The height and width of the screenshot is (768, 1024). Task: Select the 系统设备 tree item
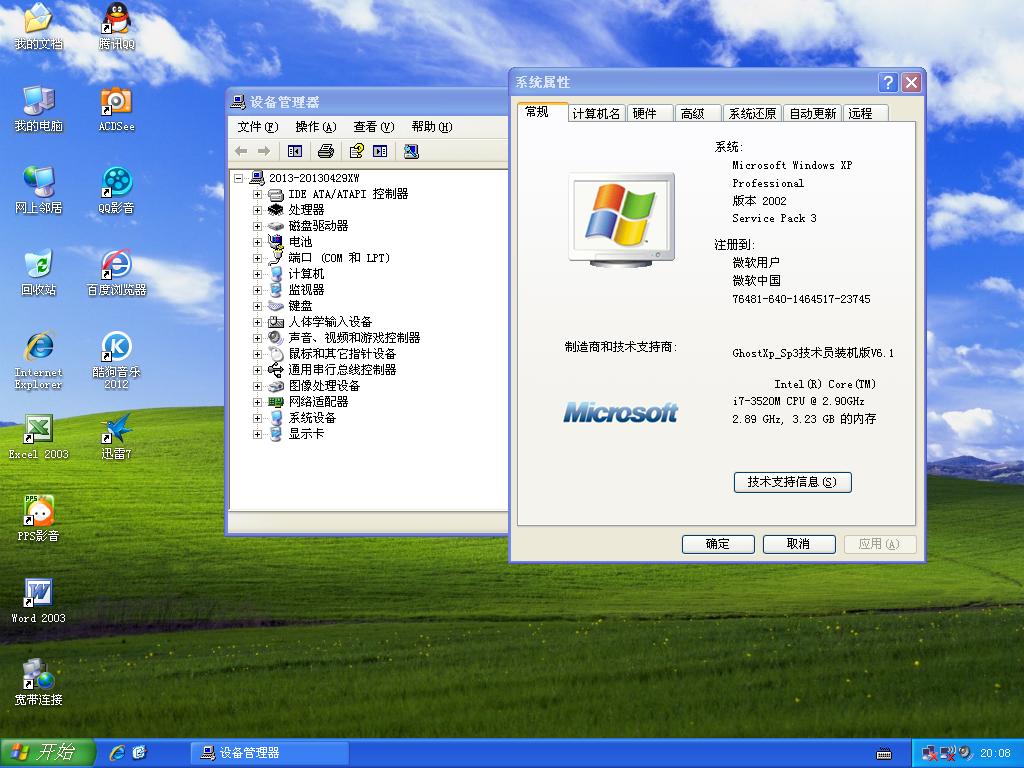[x=312, y=418]
